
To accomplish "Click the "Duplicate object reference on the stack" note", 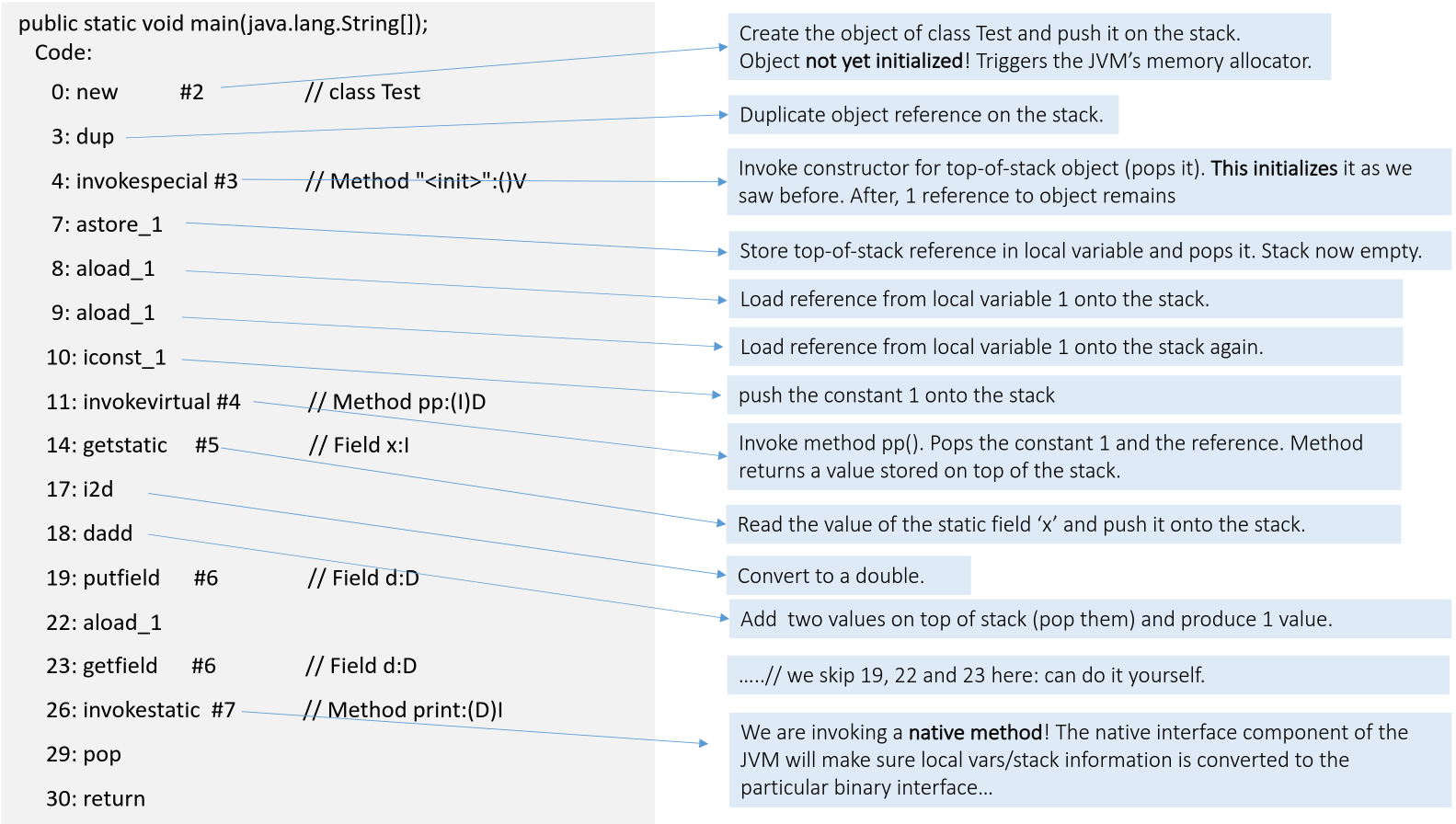I will [922, 115].
